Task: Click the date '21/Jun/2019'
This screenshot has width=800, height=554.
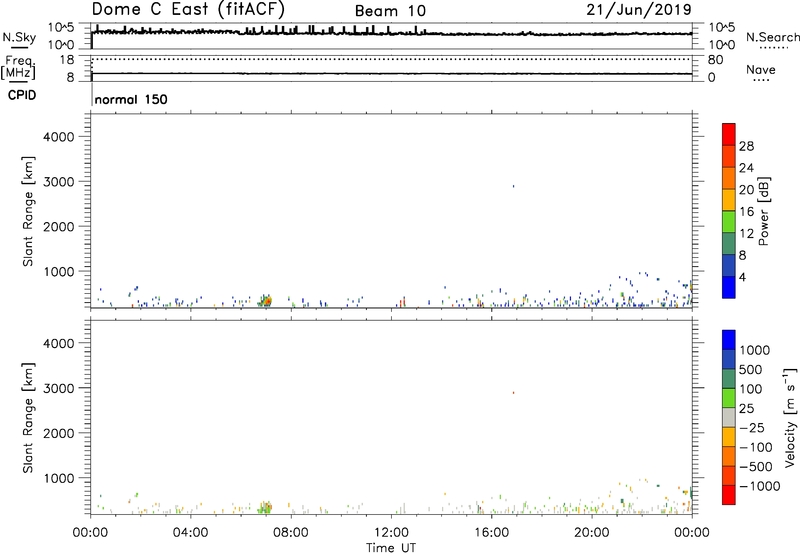Action: point(639,10)
